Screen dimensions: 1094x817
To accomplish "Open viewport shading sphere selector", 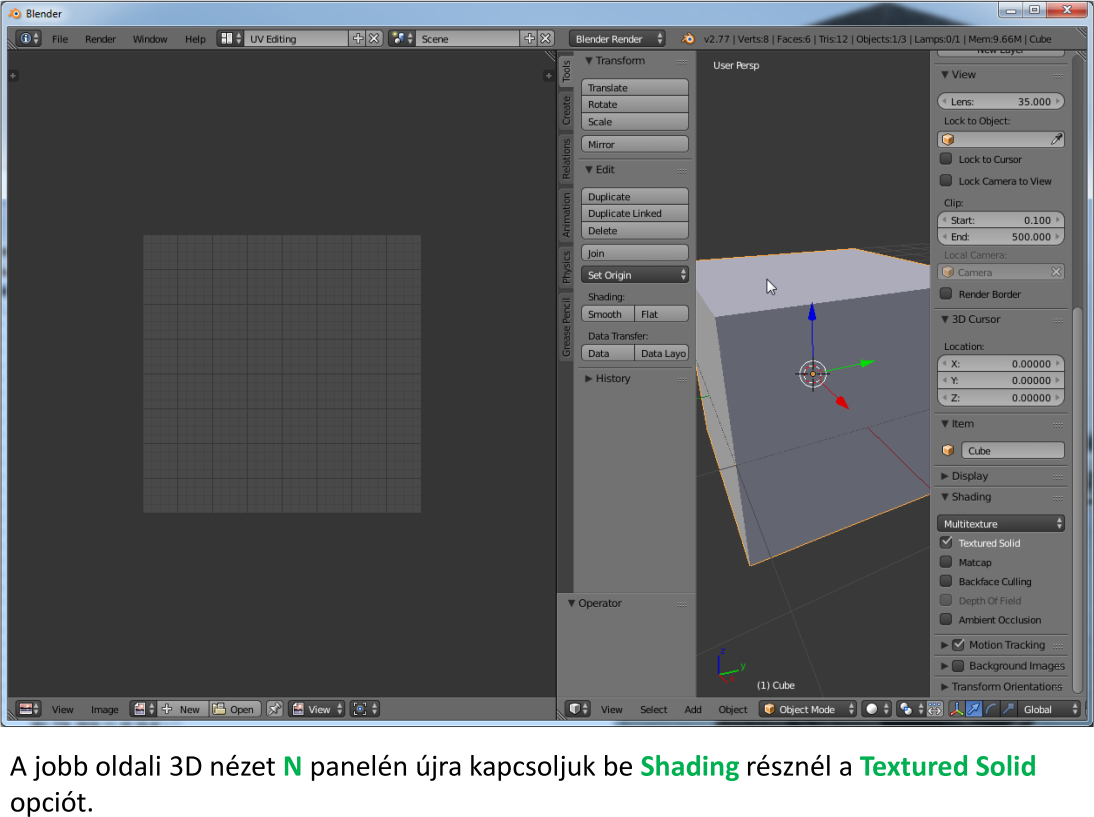I will click(876, 709).
